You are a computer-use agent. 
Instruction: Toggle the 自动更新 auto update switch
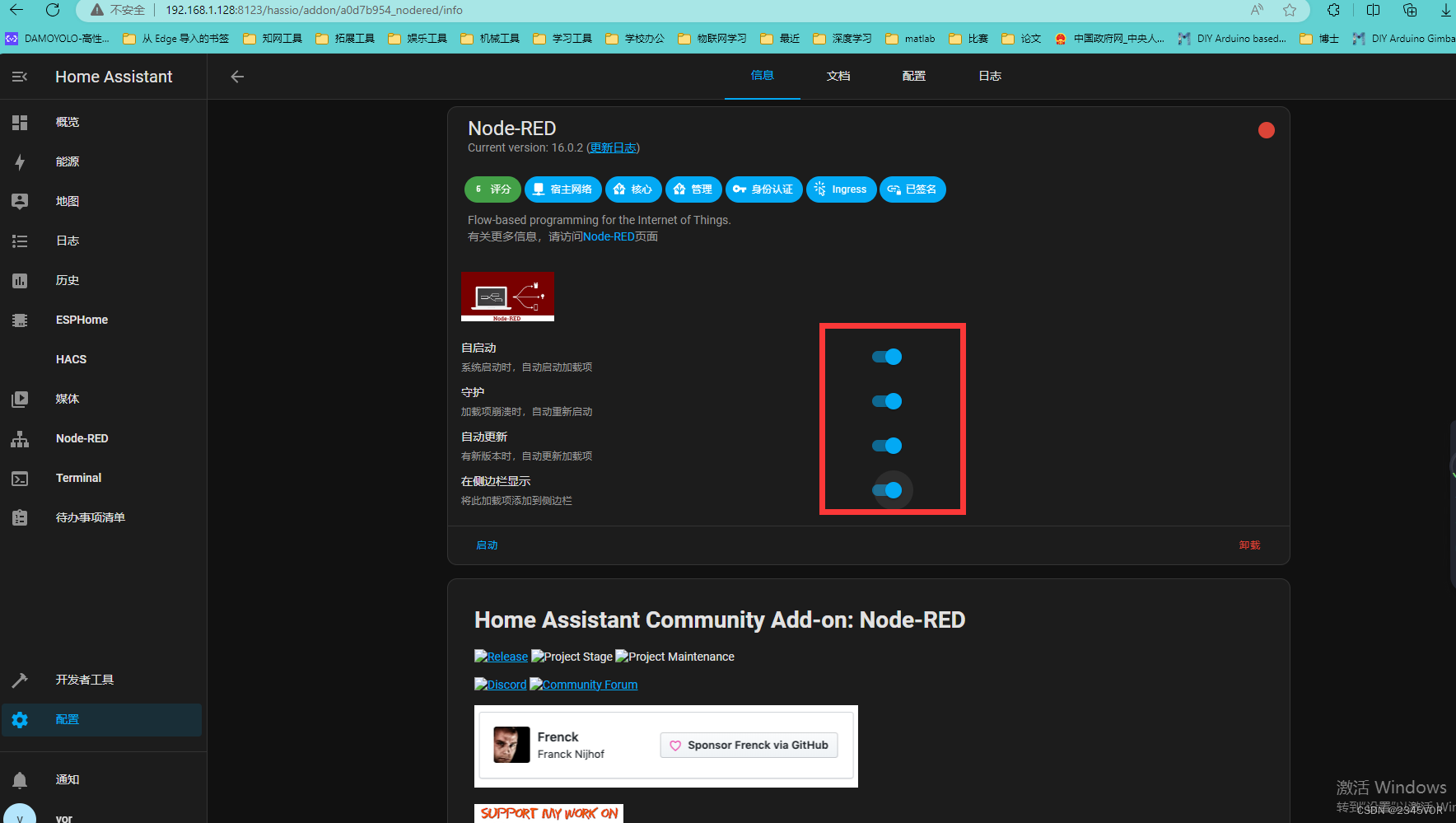pos(887,446)
